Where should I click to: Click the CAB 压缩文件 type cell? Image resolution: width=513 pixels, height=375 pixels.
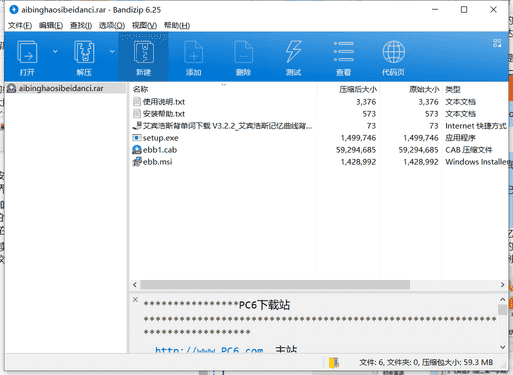click(469, 150)
